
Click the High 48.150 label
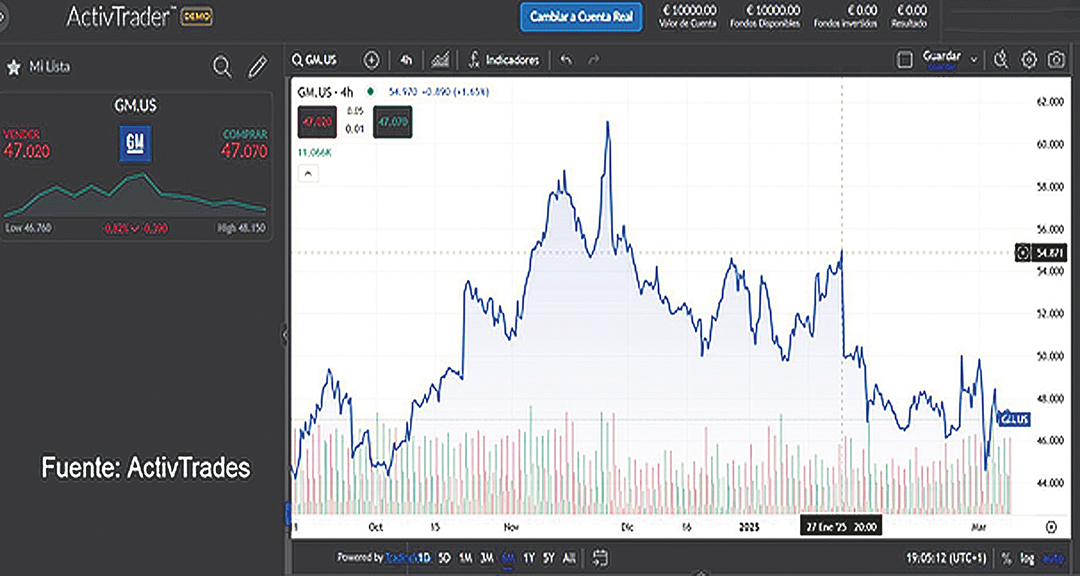242,228
